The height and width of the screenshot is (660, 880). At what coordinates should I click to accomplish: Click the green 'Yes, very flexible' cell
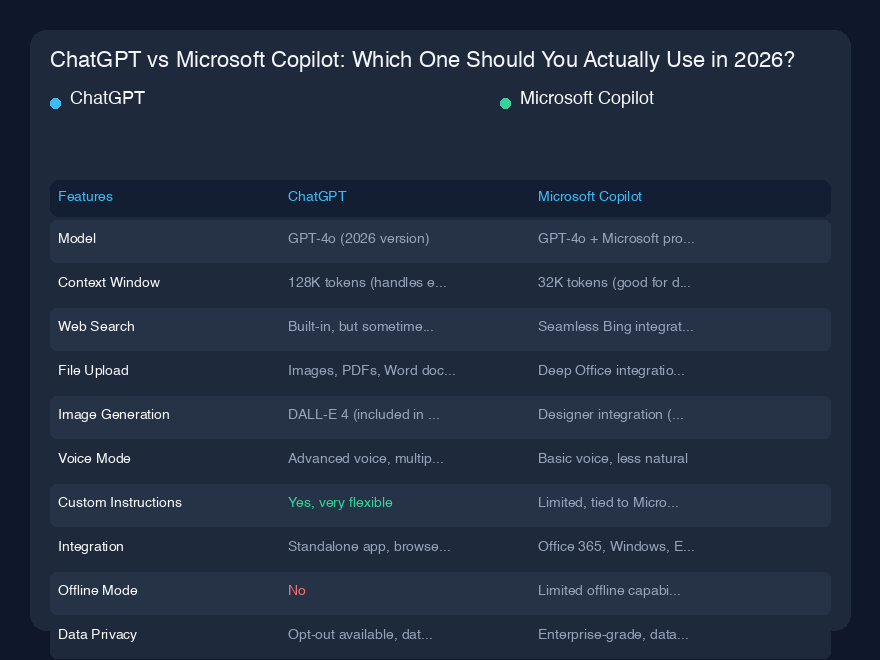340,502
